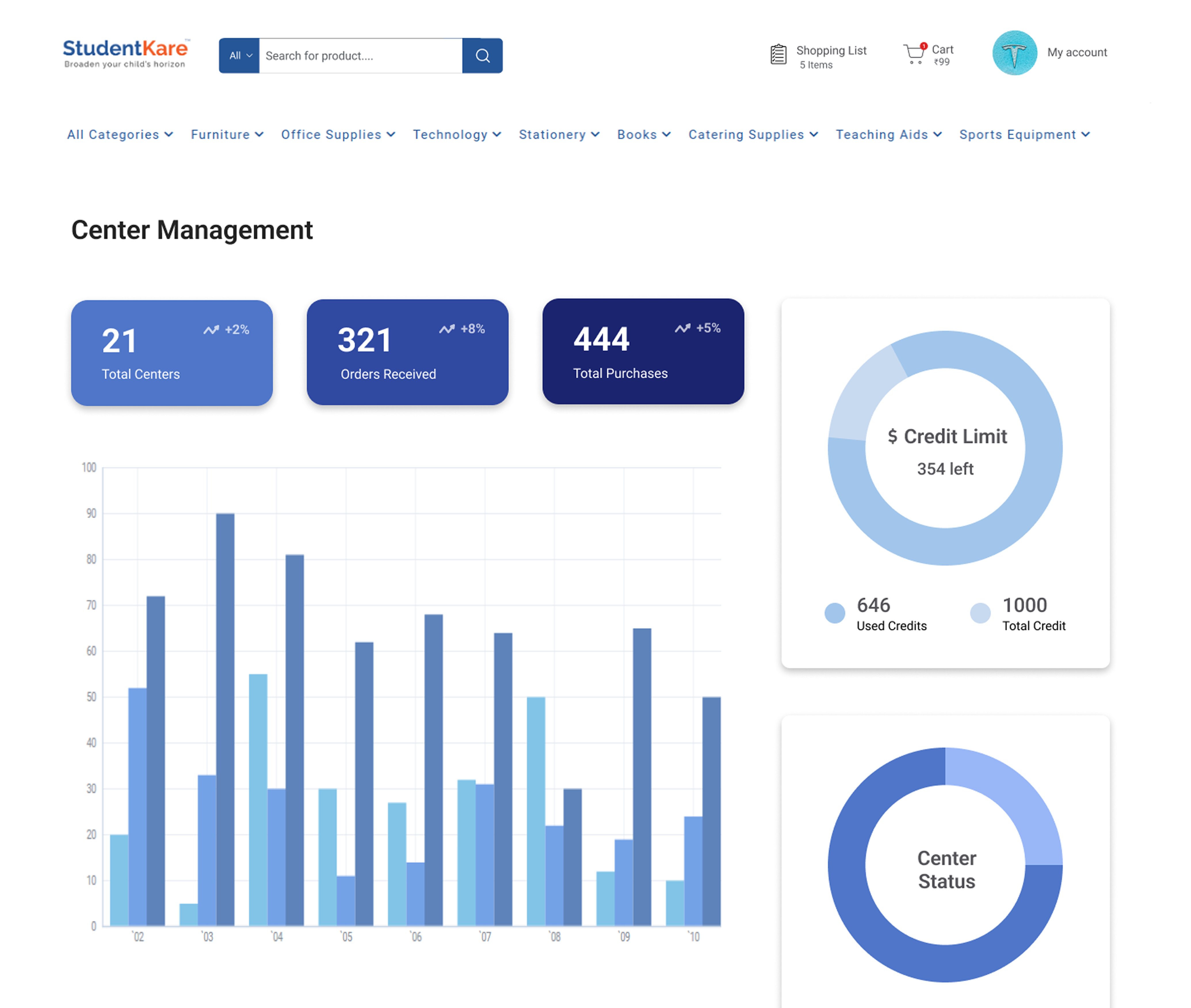Screen dimensions: 1191x1008
Task: Click the My account link
Action: click(x=1077, y=53)
